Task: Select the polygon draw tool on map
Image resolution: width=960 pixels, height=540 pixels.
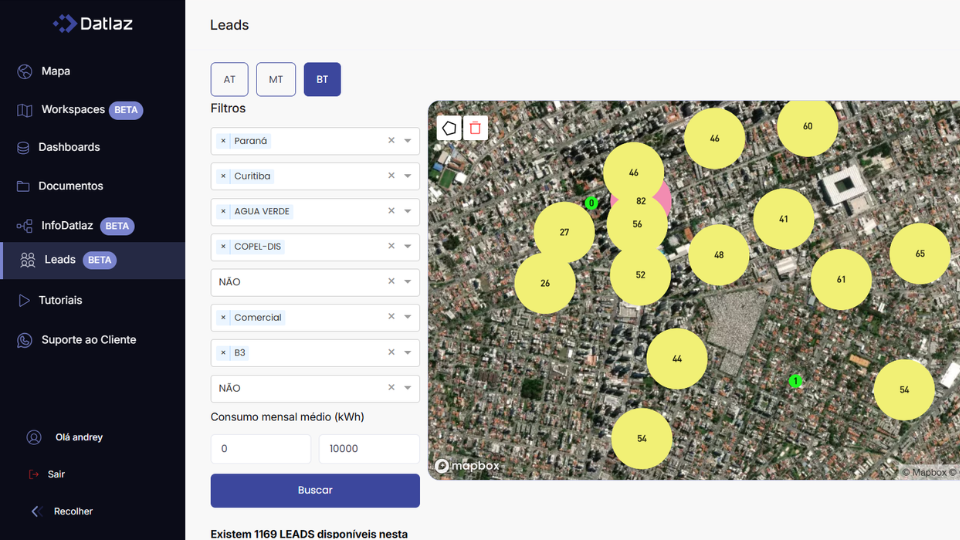Action: click(x=450, y=128)
